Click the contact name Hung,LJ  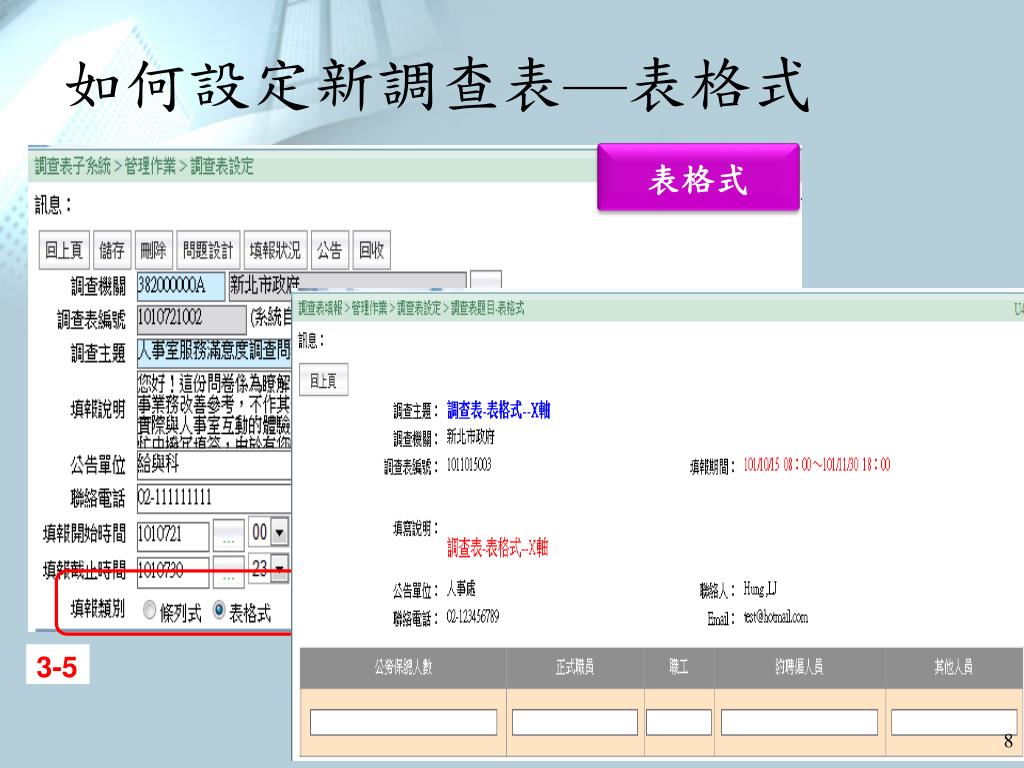[x=760, y=590]
